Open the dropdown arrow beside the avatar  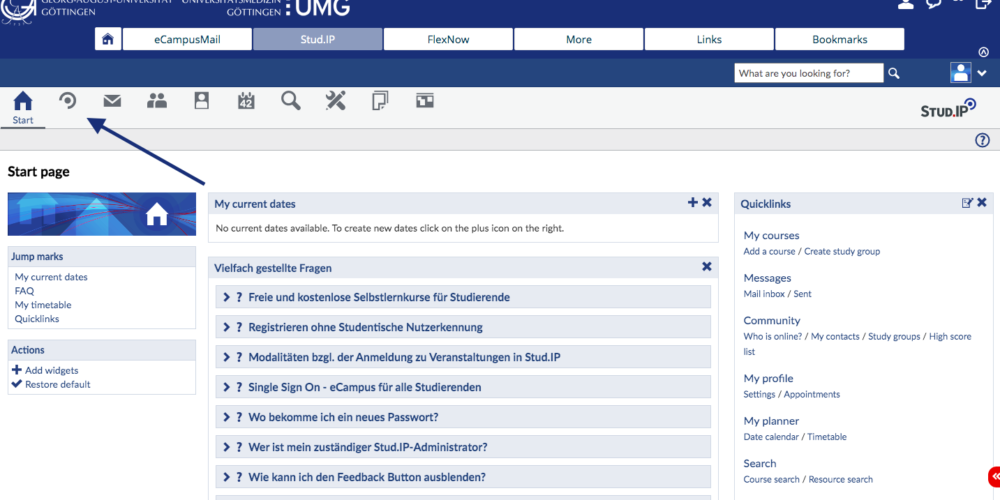(982, 73)
